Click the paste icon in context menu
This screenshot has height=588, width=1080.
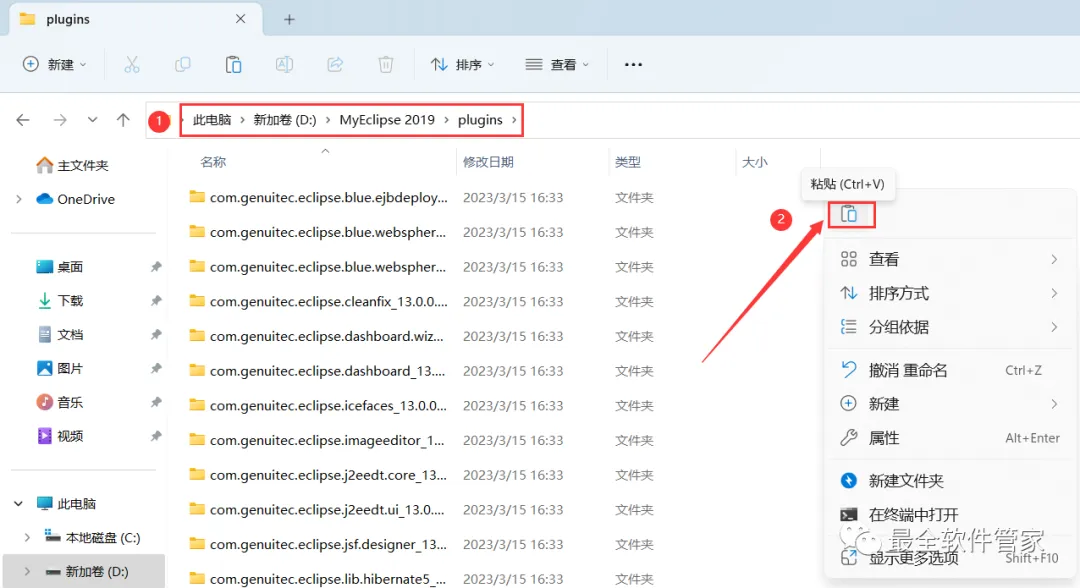(849, 214)
